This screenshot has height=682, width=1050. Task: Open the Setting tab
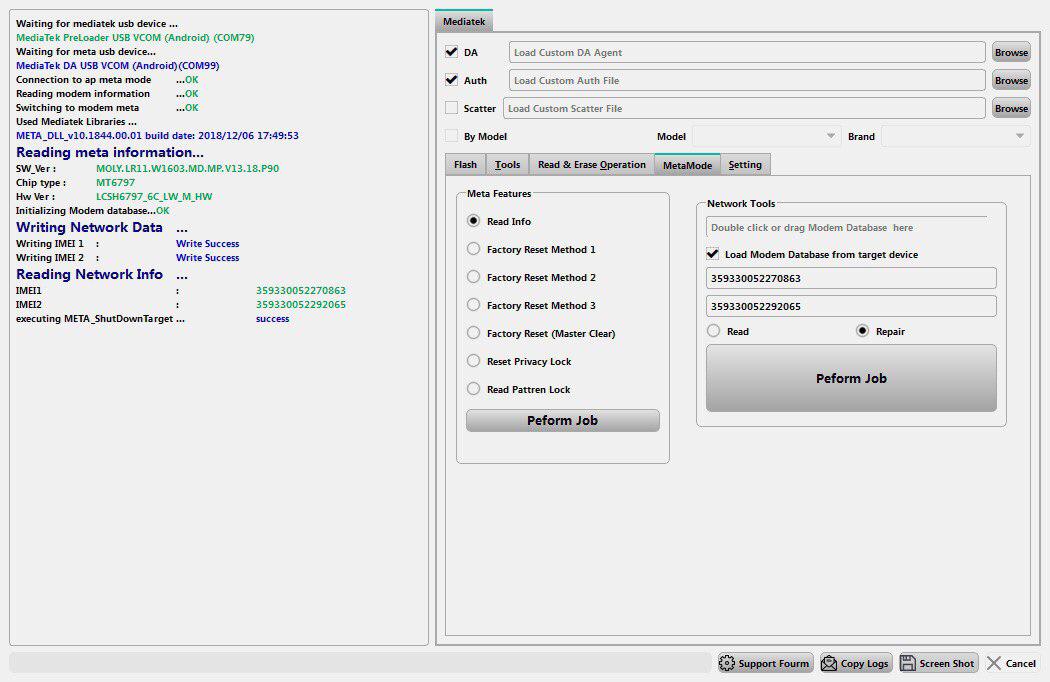coord(745,165)
